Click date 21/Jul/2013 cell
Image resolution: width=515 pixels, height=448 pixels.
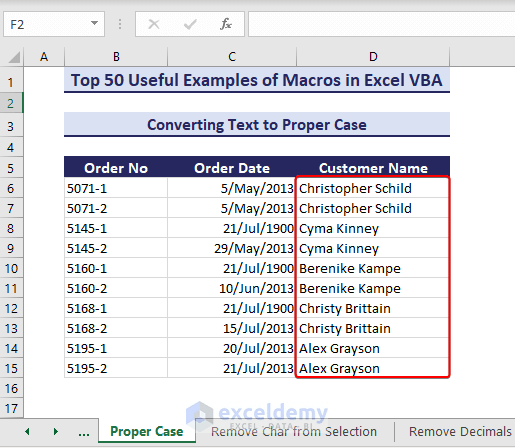pyautogui.click(x=232, y=368)
